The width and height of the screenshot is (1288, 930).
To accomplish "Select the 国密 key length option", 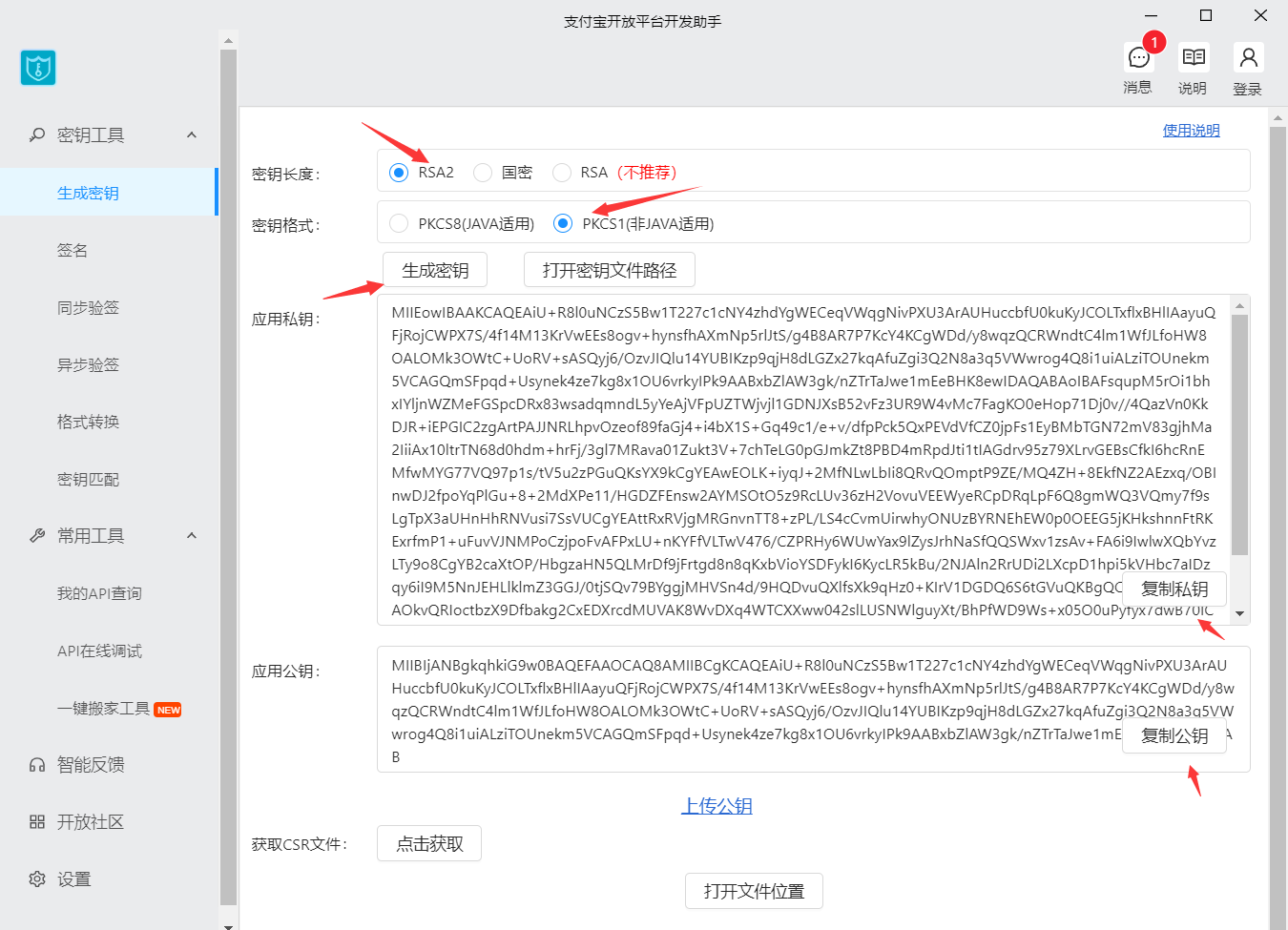I will pyautogui.click(x=483, y=172).
